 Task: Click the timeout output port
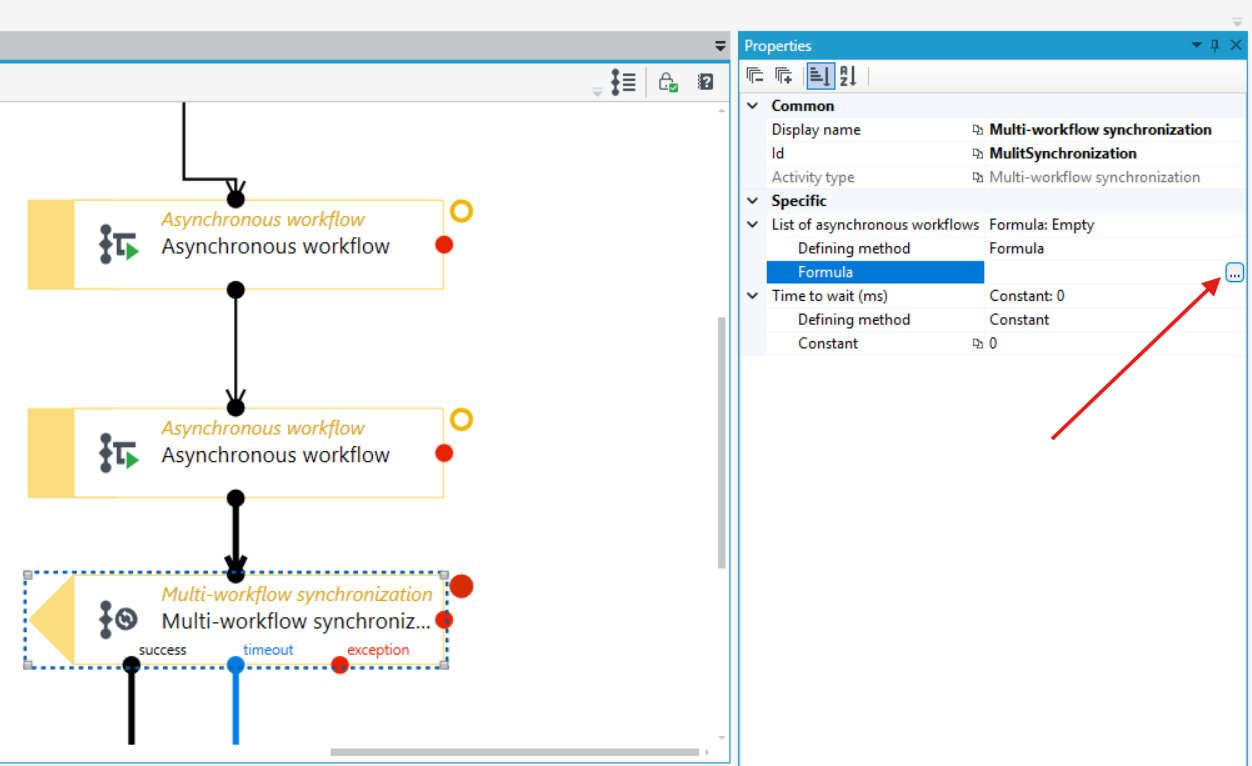(235, 665)
